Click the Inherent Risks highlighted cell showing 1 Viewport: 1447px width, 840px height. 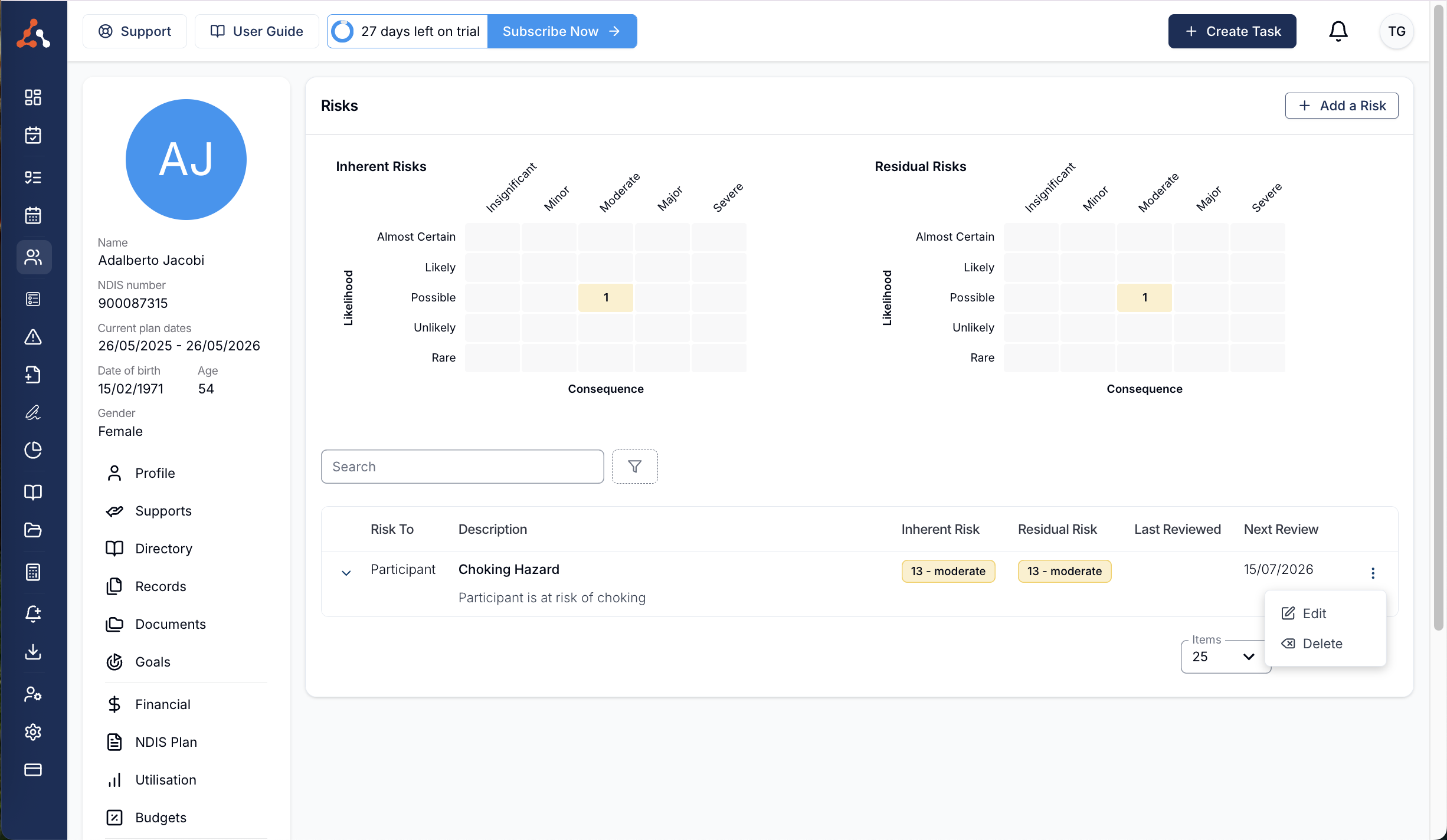pyautogui.click(x=605, y=297)
